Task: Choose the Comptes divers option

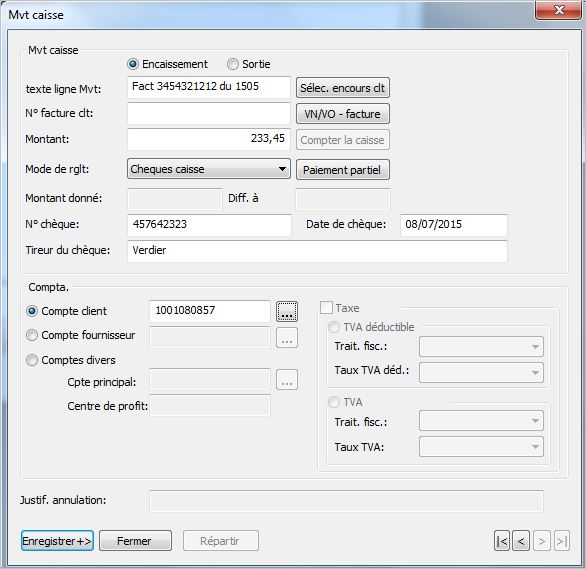Action: pyautogui.click(x=32, y=360)
